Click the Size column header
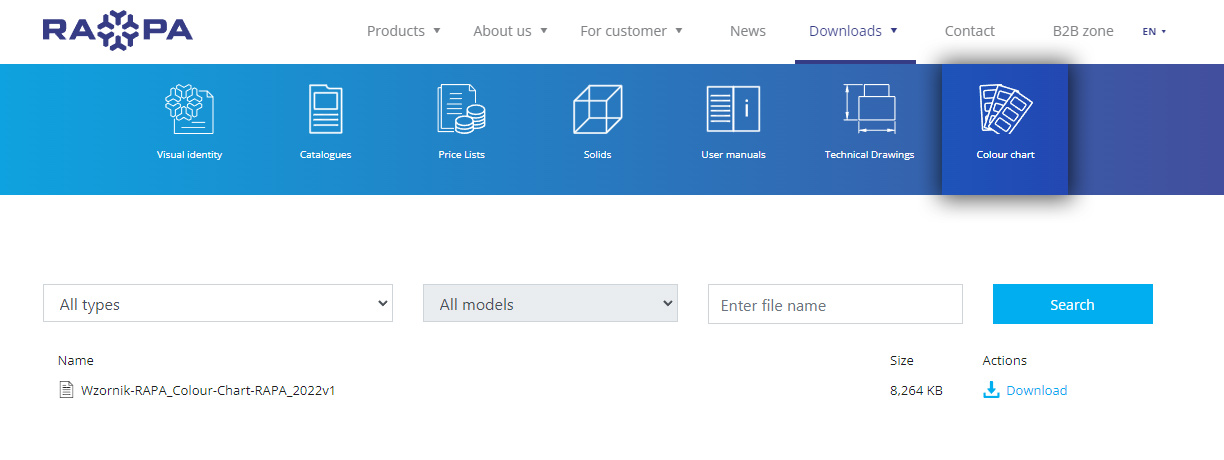The width and height of the screenshot is (1224, 460). [901, 360]
